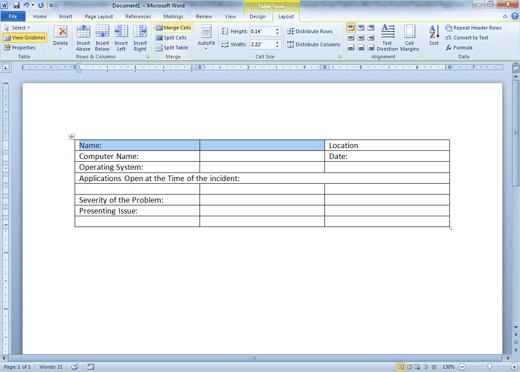Screen dimensions: 520x372
Task: Switch to the Page Layout tab
Action: click(x=99, y=16)
